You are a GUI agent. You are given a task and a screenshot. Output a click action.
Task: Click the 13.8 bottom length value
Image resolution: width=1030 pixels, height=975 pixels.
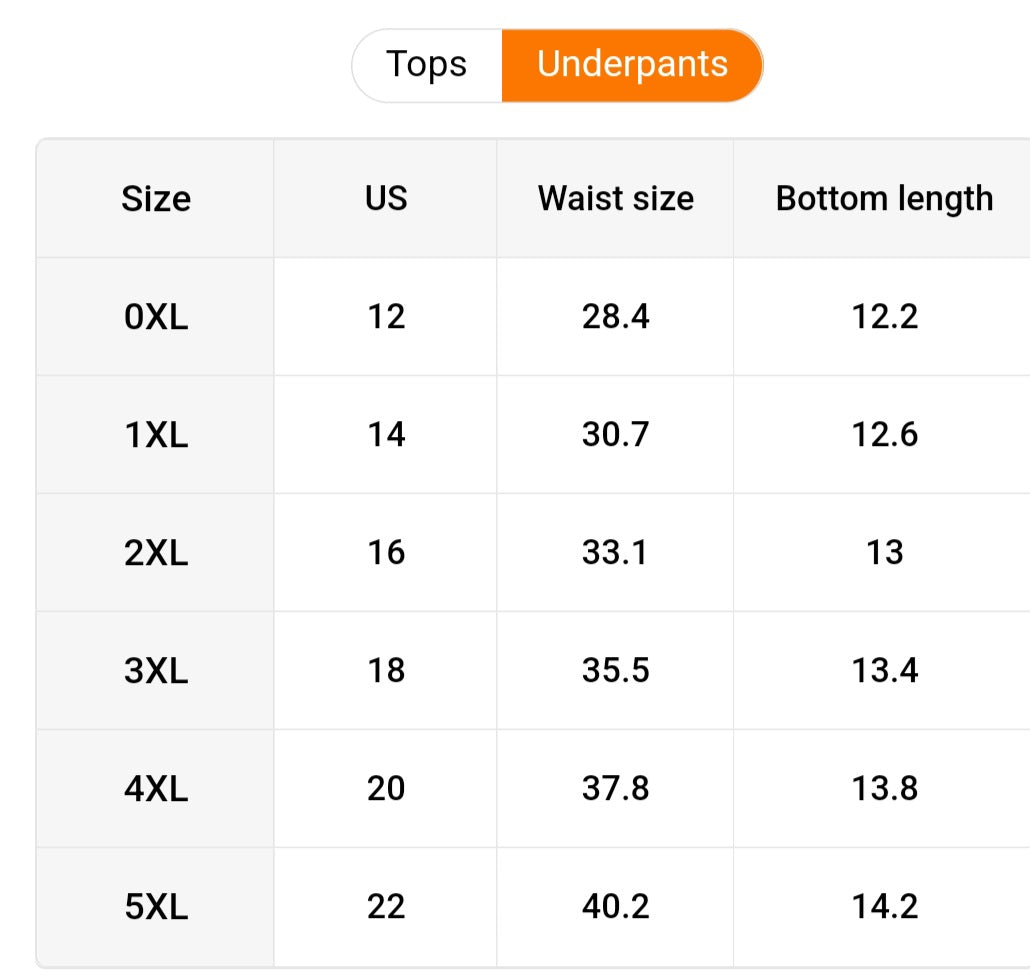click(x=884, y=789)
